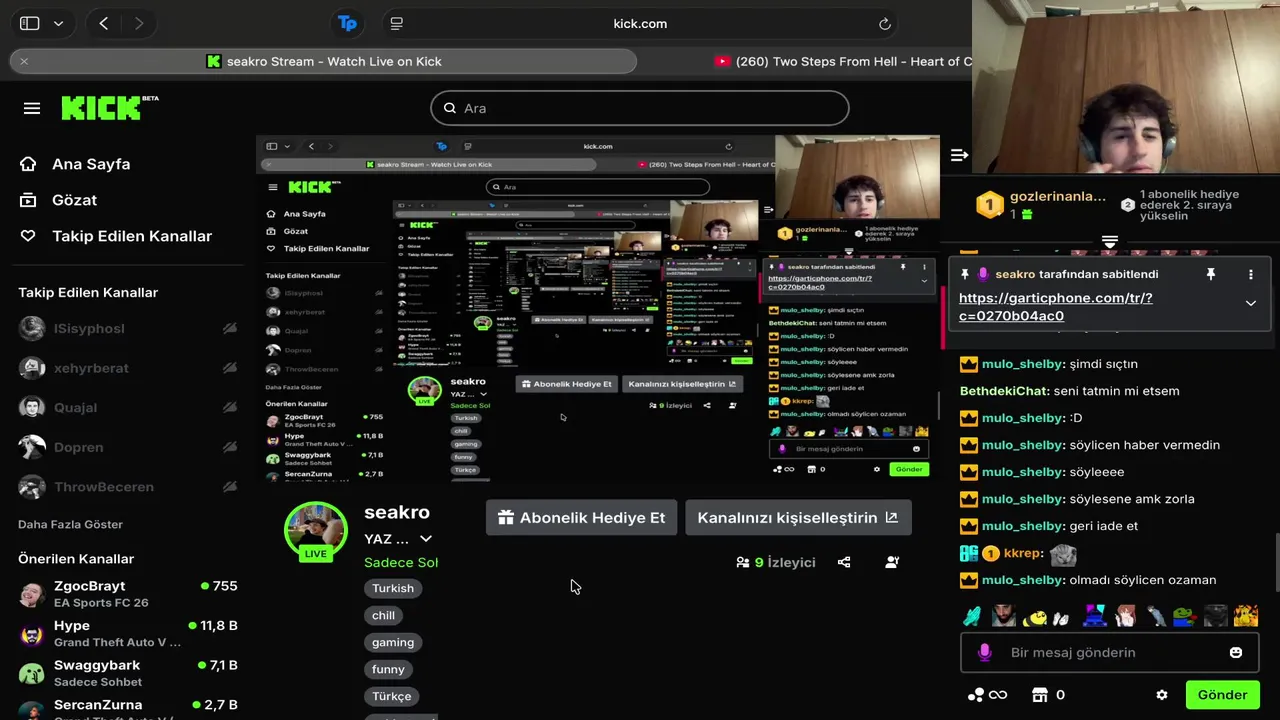Select the Türkçe tag
The width and height of the screenshot is (1280, 720).
pyautogui.click(x=392, y=696)
